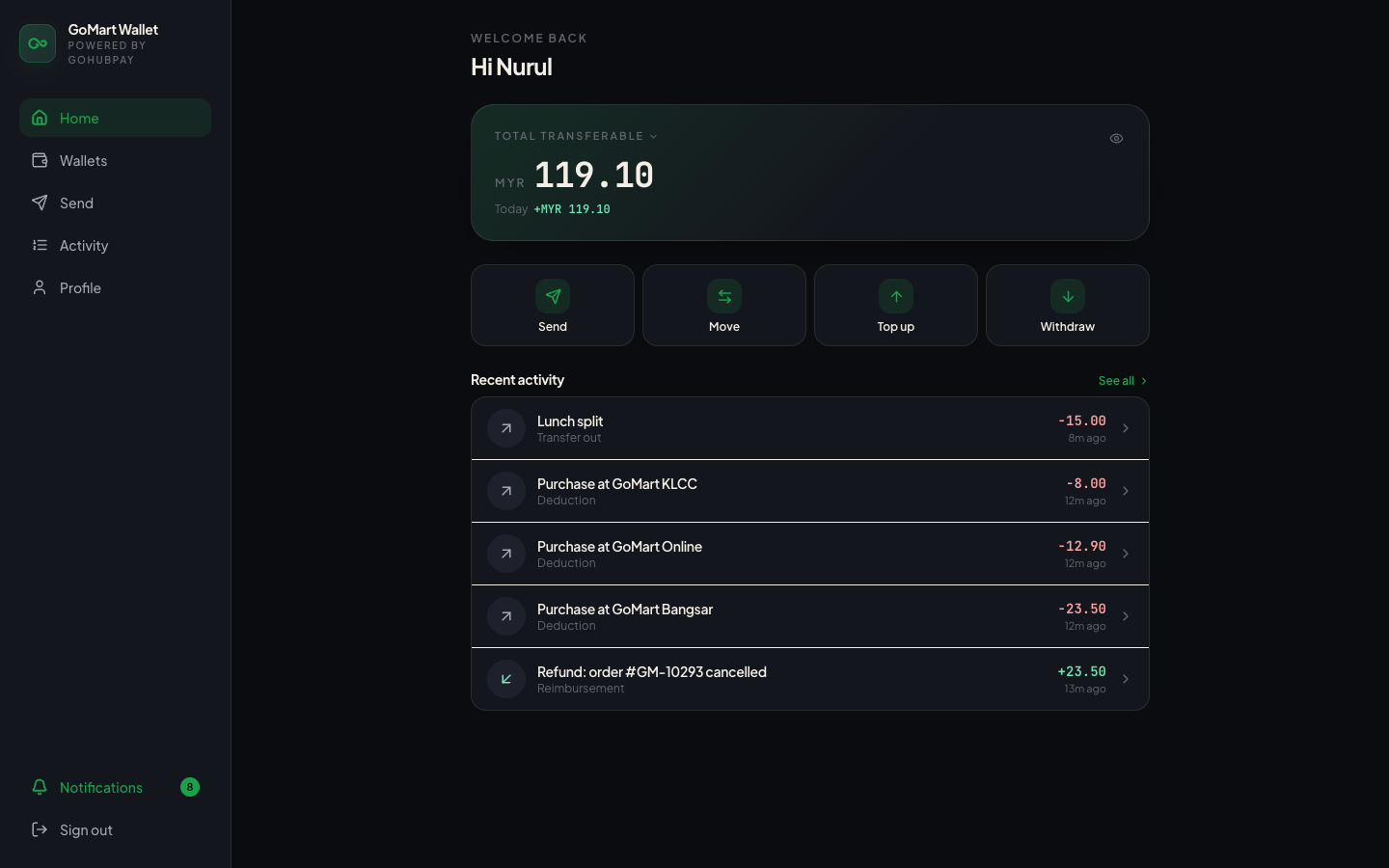Open Purchase at GoMart KLCC chevron
The image size is (1389, 868).
pos(1126,491)
